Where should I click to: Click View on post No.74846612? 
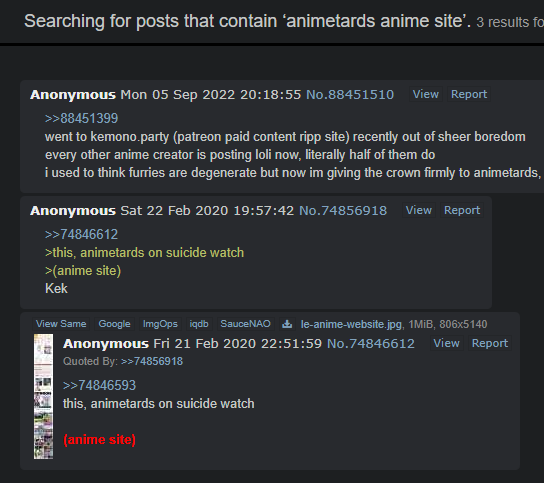point(447,344)
